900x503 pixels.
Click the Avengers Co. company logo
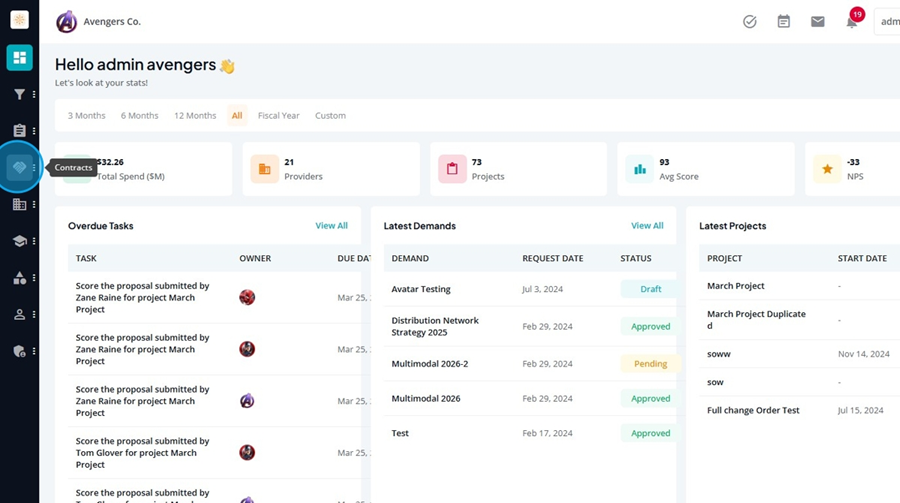[x=67, y=22]
